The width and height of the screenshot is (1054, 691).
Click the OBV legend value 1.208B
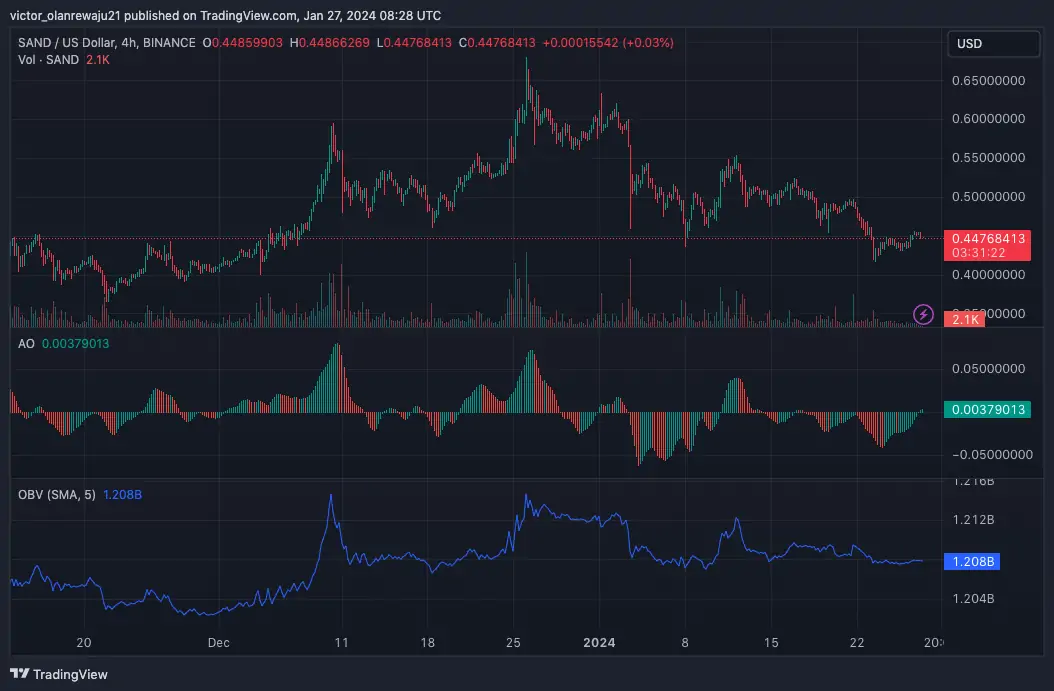122,495
